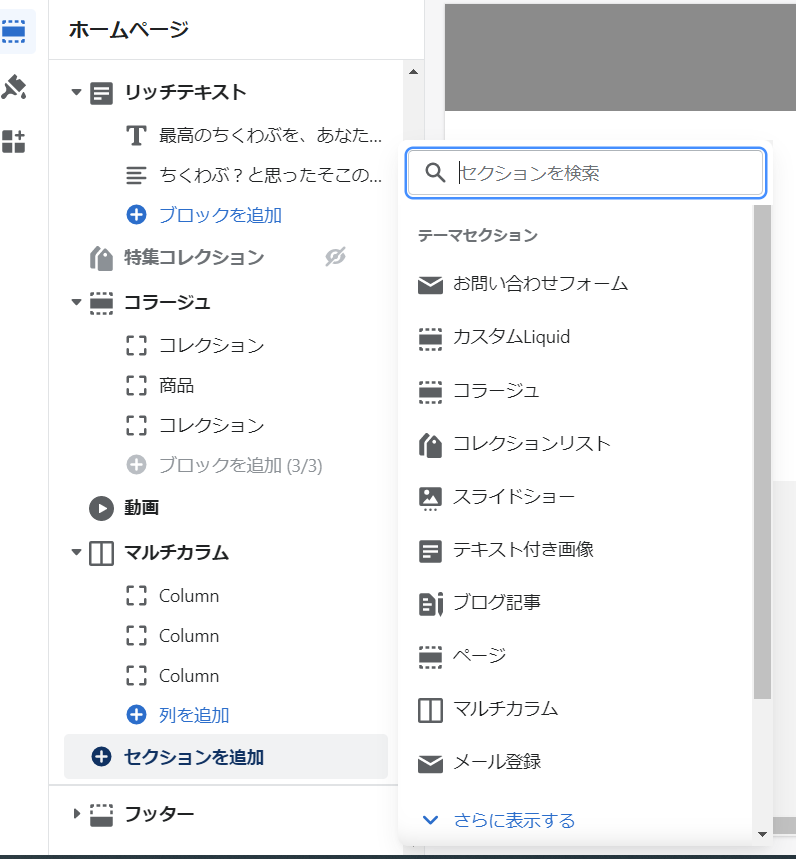This screenshot has height=859, width=796.
Task: Click the disabled ブロックを追加 (3/3) button
Action: (x=240, y=465)
